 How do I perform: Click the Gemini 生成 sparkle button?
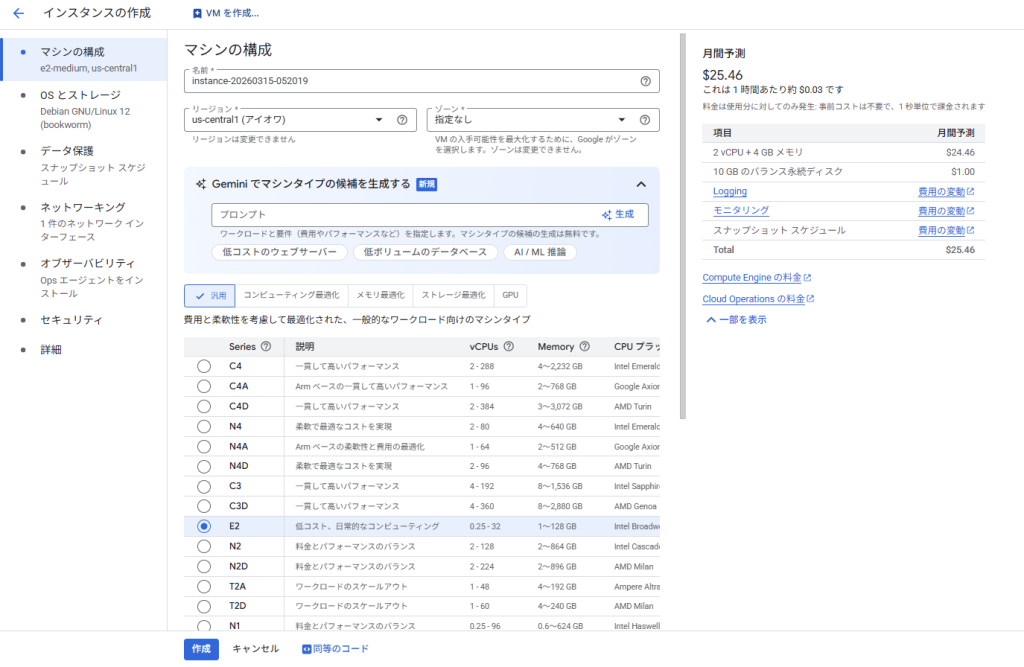point(618,215)
